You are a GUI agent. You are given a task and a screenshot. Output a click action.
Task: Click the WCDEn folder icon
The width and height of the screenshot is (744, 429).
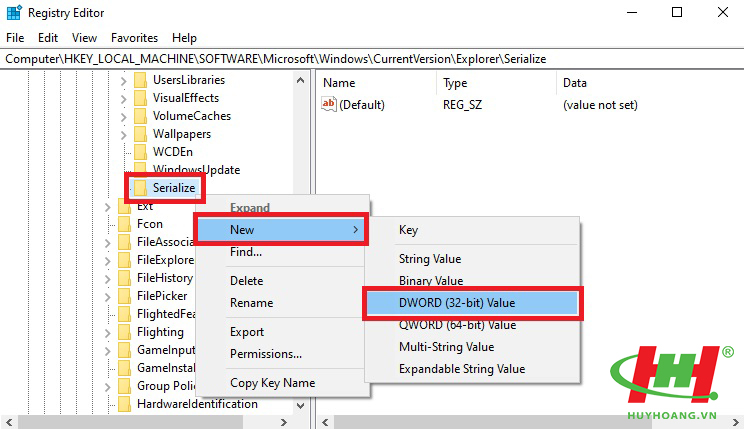[140, 152]
